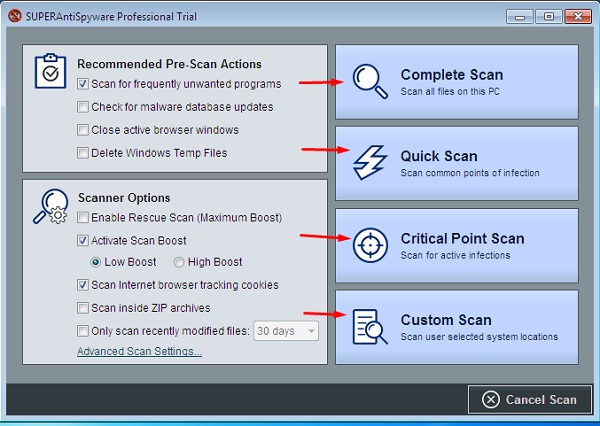Start Critical Point Scan via its title text
The image size is (600, 426).
pyautogui.click(x=462, y=238)
